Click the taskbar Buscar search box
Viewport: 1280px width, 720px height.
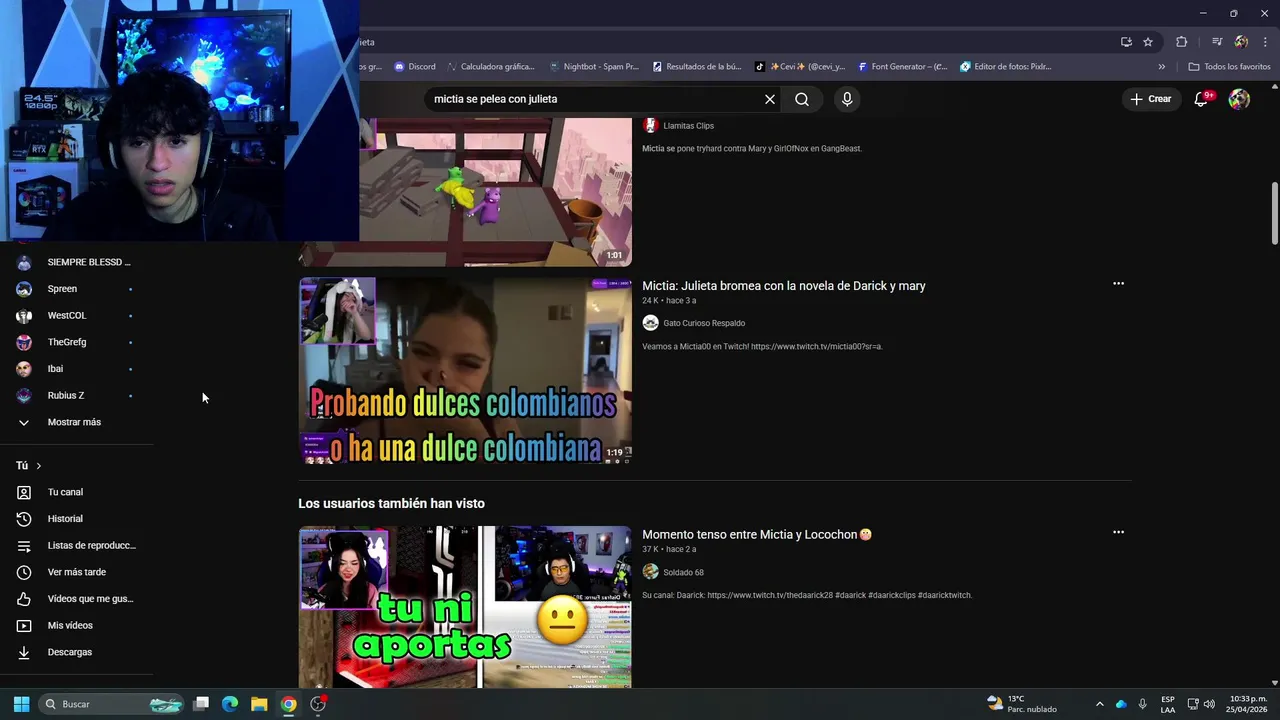pos(112,704)
